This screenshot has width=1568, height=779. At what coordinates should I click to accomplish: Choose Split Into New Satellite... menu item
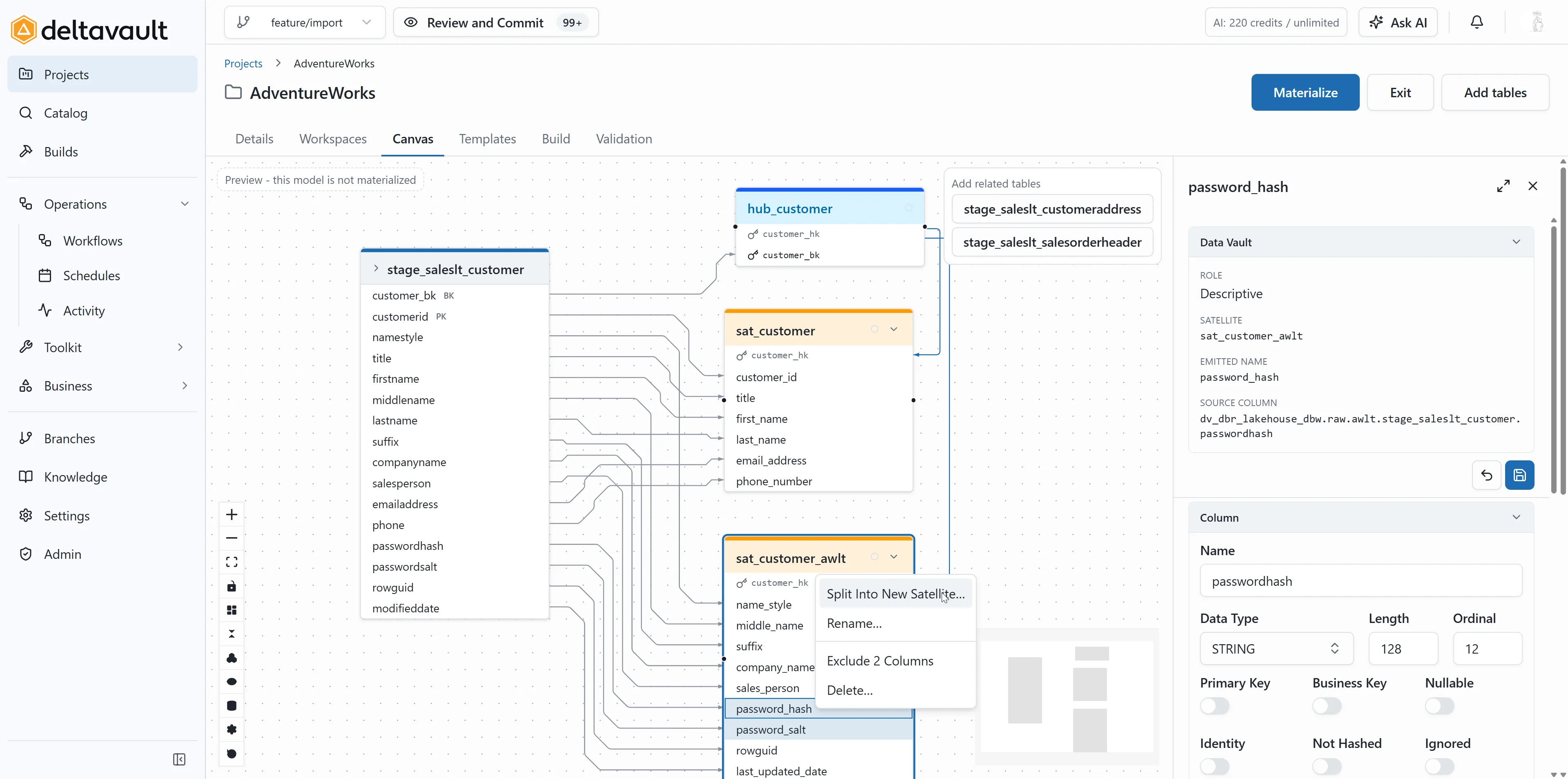[895, 594]
